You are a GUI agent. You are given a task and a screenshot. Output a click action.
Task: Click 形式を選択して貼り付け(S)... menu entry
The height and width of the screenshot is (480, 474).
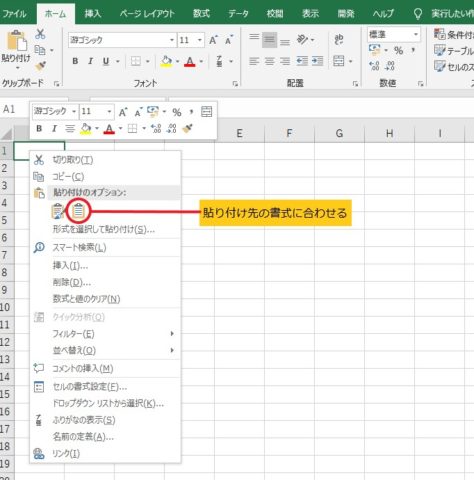(104, 229)
